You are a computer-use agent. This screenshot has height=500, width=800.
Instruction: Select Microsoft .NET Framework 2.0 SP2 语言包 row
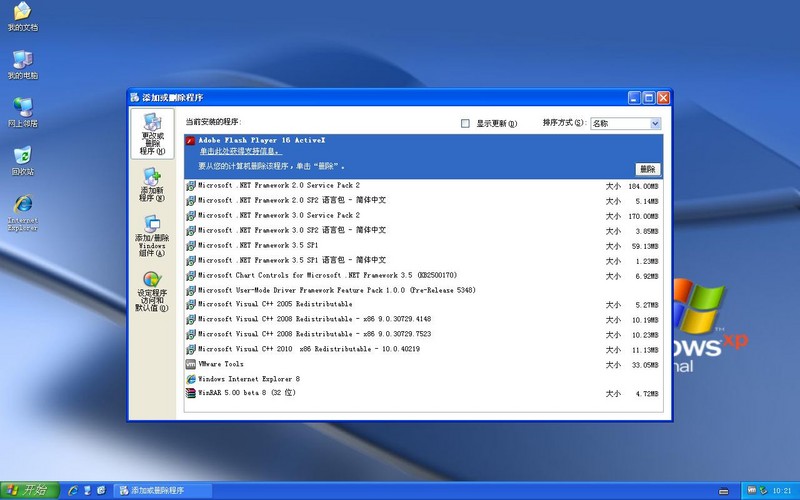423,201
